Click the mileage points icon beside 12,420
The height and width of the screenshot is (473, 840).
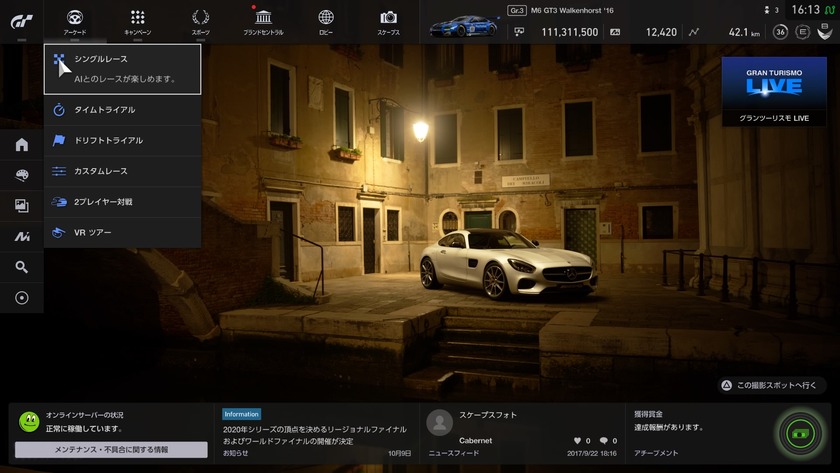tap(615, 32)
